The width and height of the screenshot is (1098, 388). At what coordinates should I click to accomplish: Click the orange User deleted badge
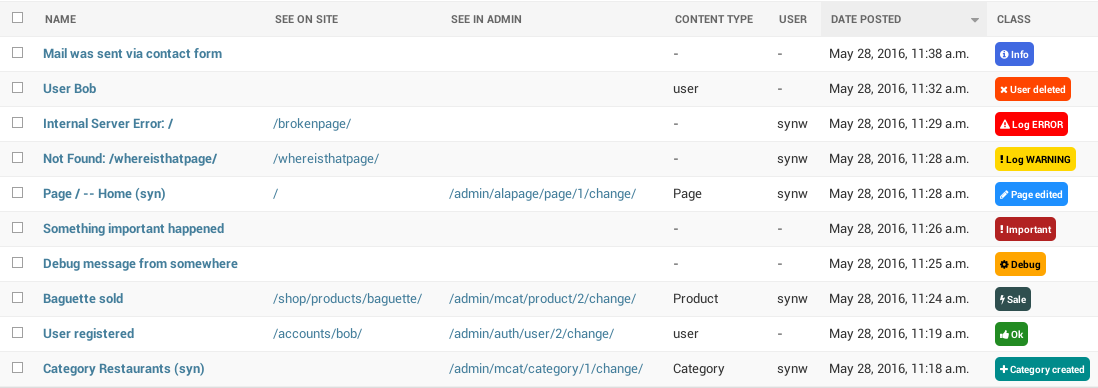pyautogui.click(x=1033, y=89)
